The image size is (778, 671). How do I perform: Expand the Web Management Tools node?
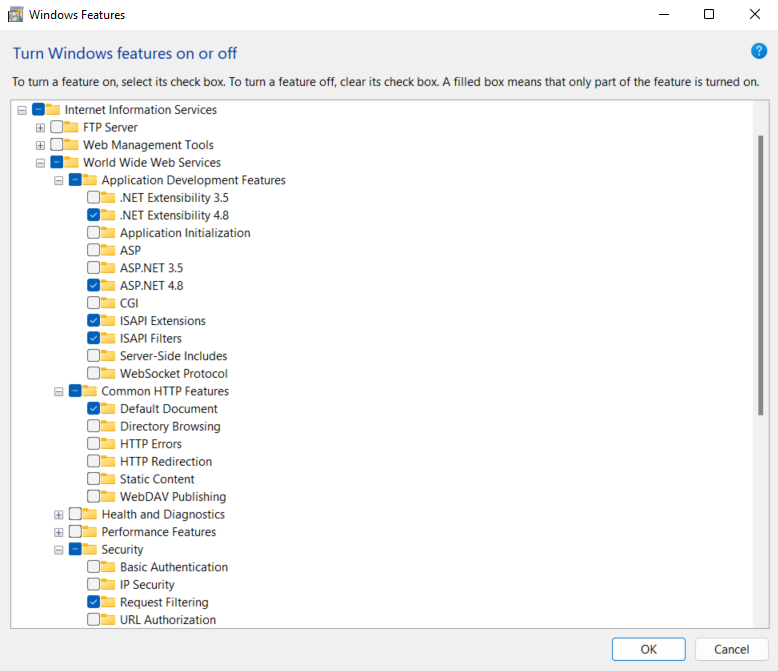point(40,145)
